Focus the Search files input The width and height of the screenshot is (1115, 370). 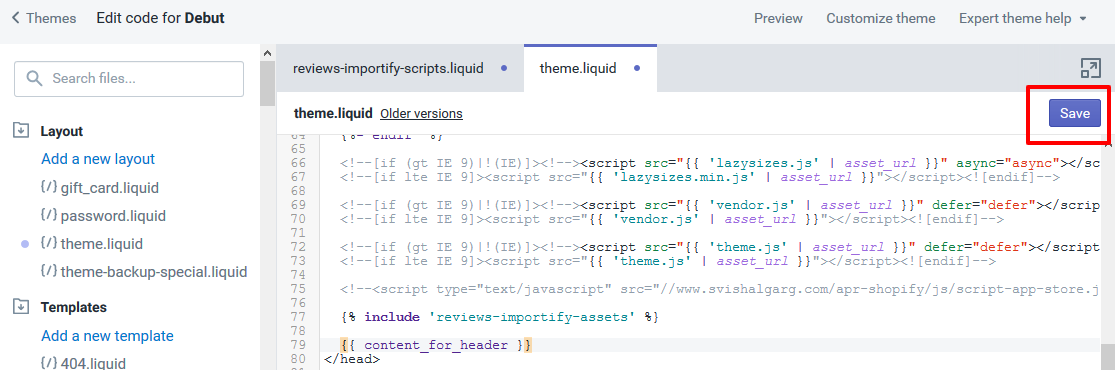pyautogui.click(x=129, y=78)
